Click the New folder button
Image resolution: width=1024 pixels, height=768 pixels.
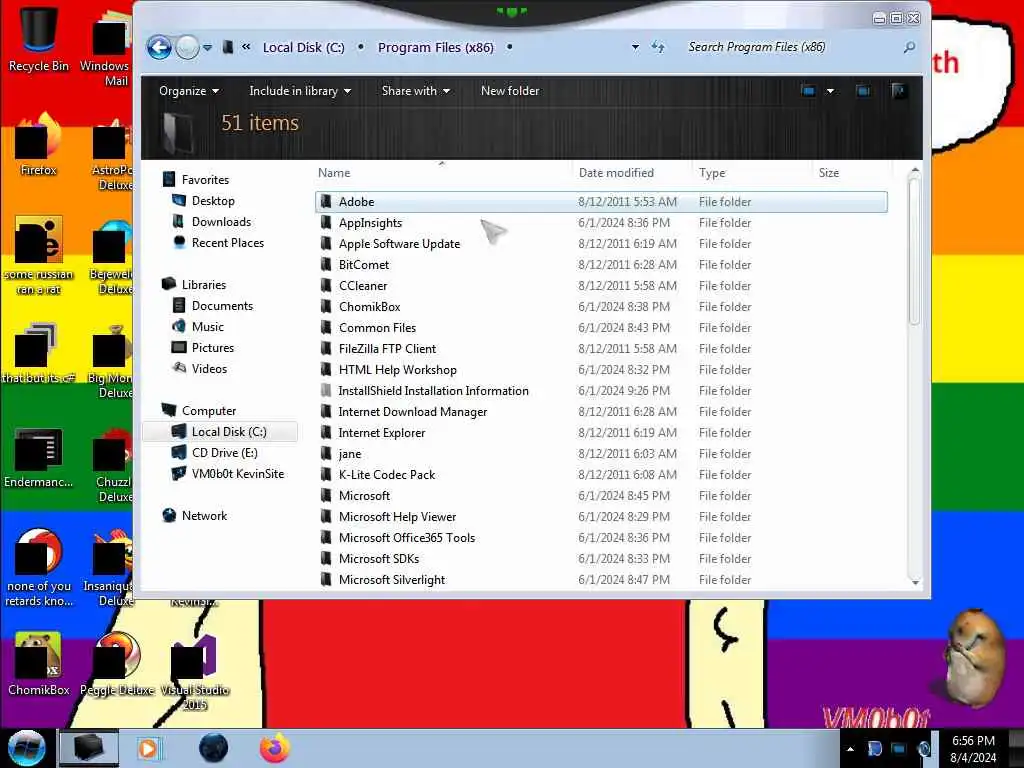pyautogui.click(x=510, y=91)
